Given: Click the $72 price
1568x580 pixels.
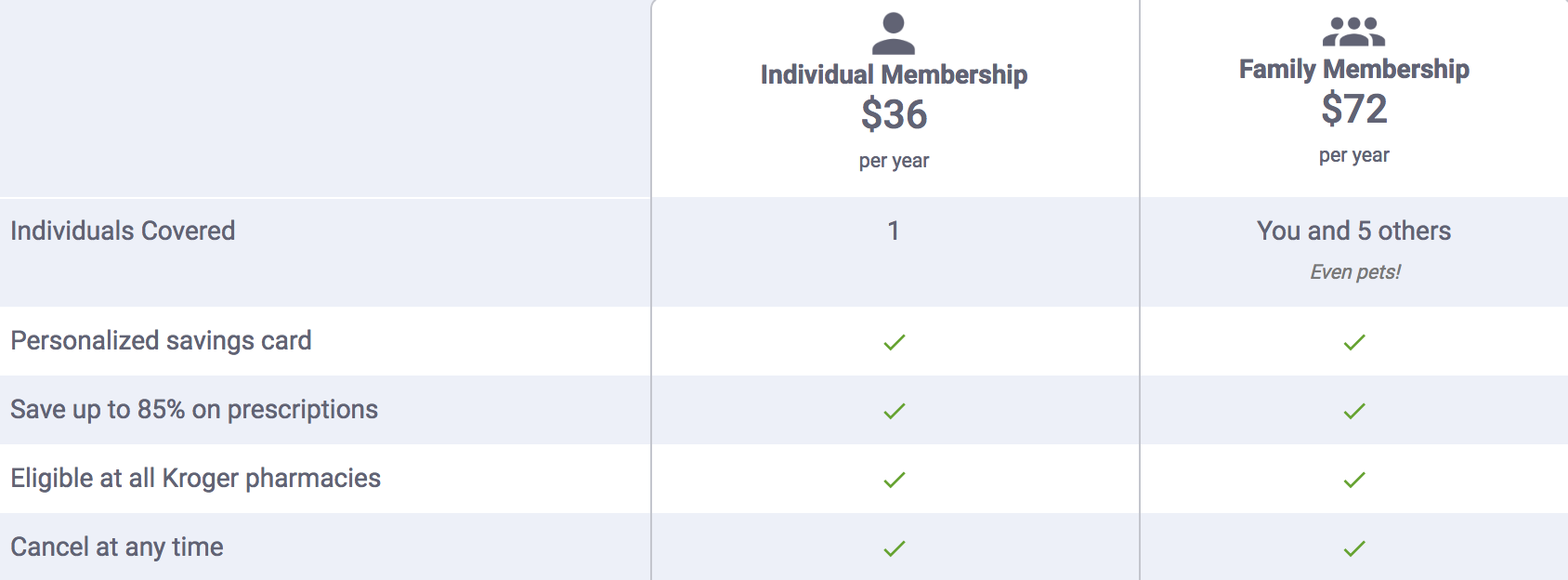Looking at the screenshot, I should click(x=1353, y=109).
